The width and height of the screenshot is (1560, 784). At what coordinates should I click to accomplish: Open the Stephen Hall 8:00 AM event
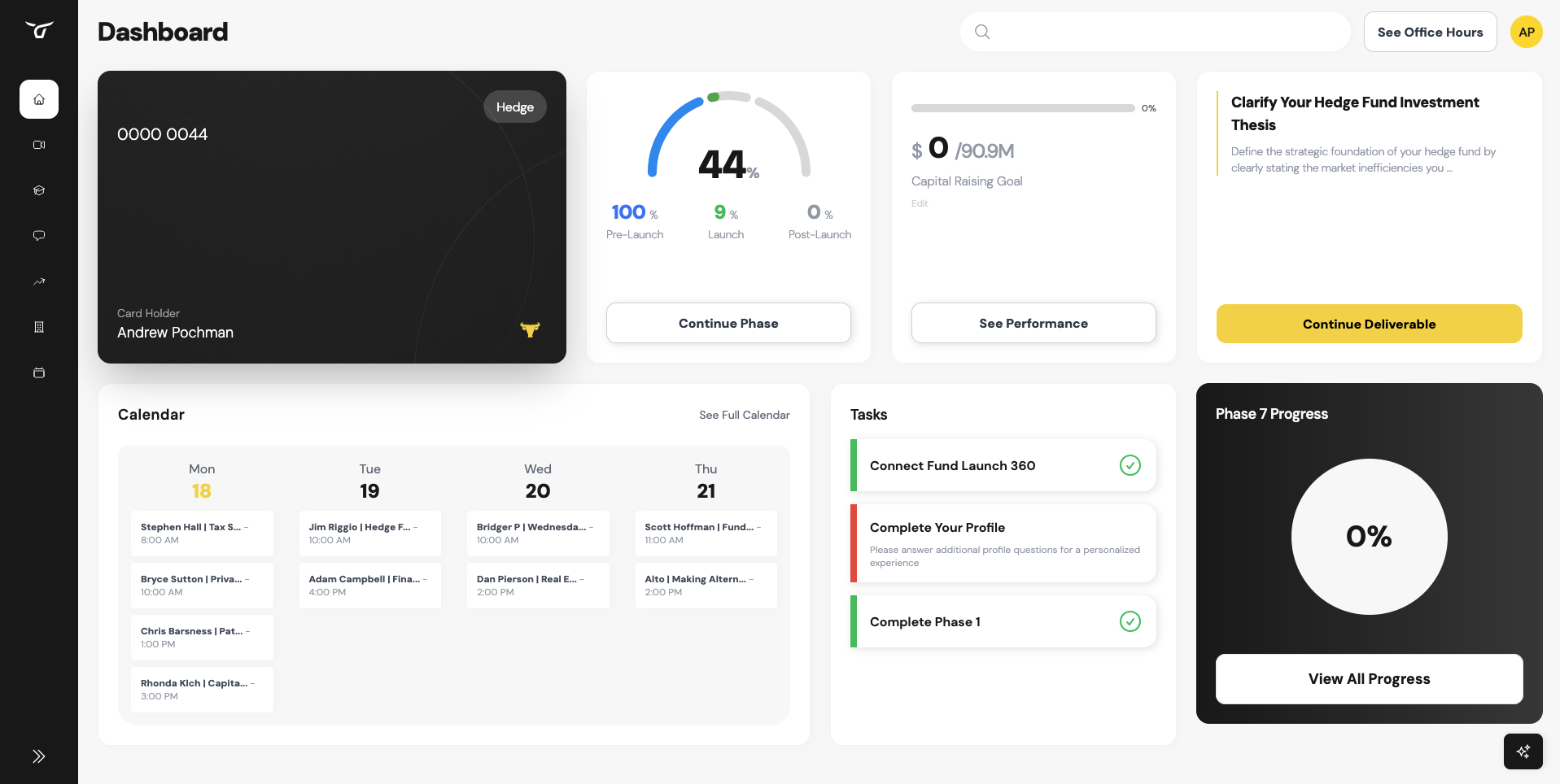(x=201, y=534)
